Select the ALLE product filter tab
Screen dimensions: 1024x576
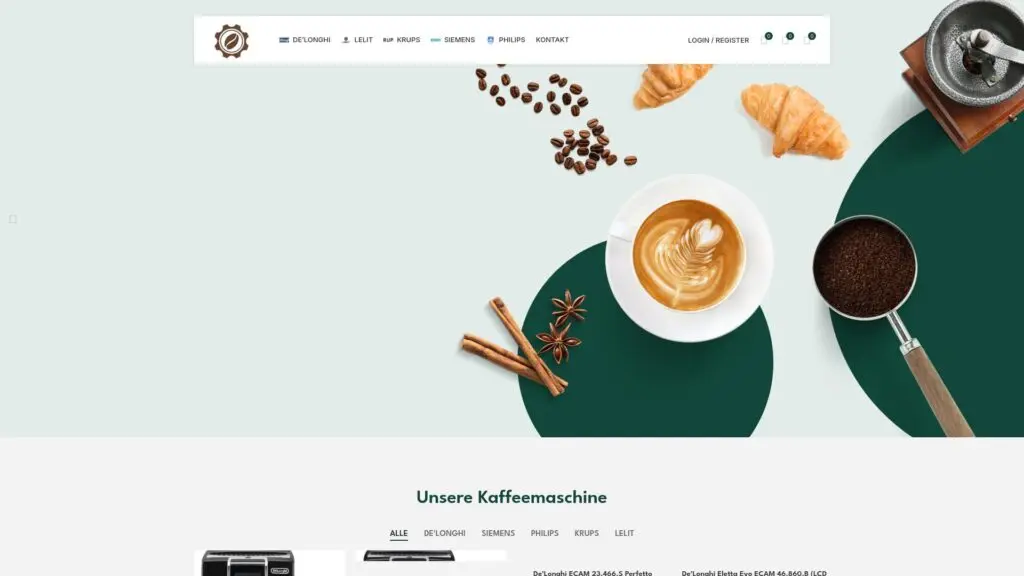(398, 533)
